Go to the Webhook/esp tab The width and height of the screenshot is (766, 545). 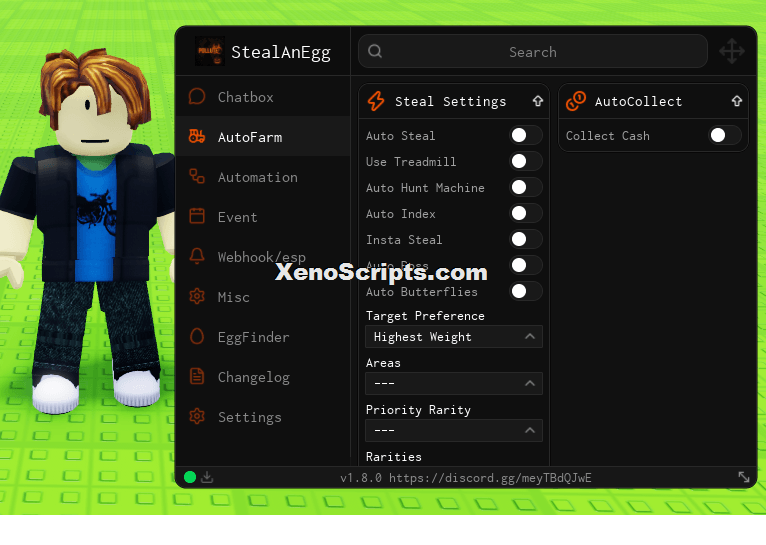coord(263,257)
